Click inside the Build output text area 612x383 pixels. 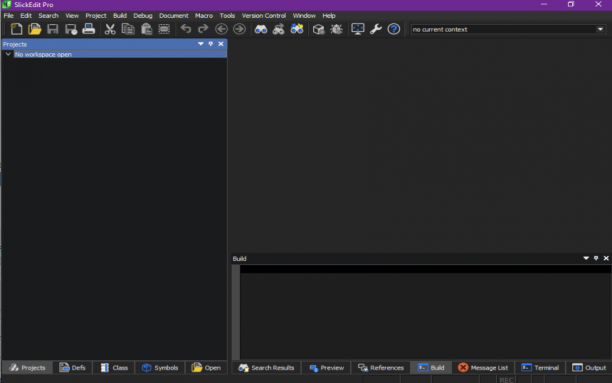[x=425, y=312]
